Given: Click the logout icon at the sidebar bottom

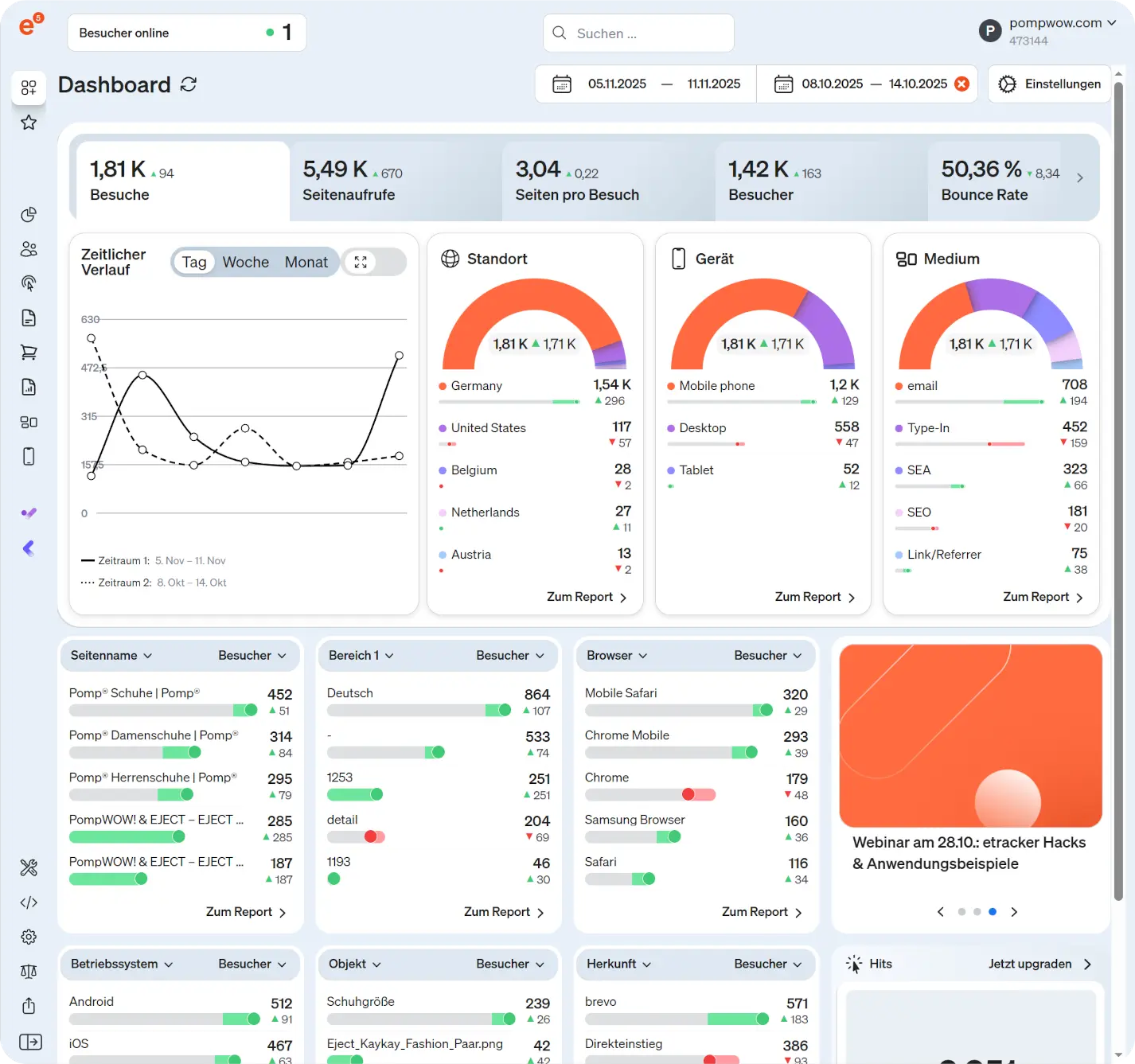Looking at the screenshot, I should pyautogui.click(x=29, y=1041).
